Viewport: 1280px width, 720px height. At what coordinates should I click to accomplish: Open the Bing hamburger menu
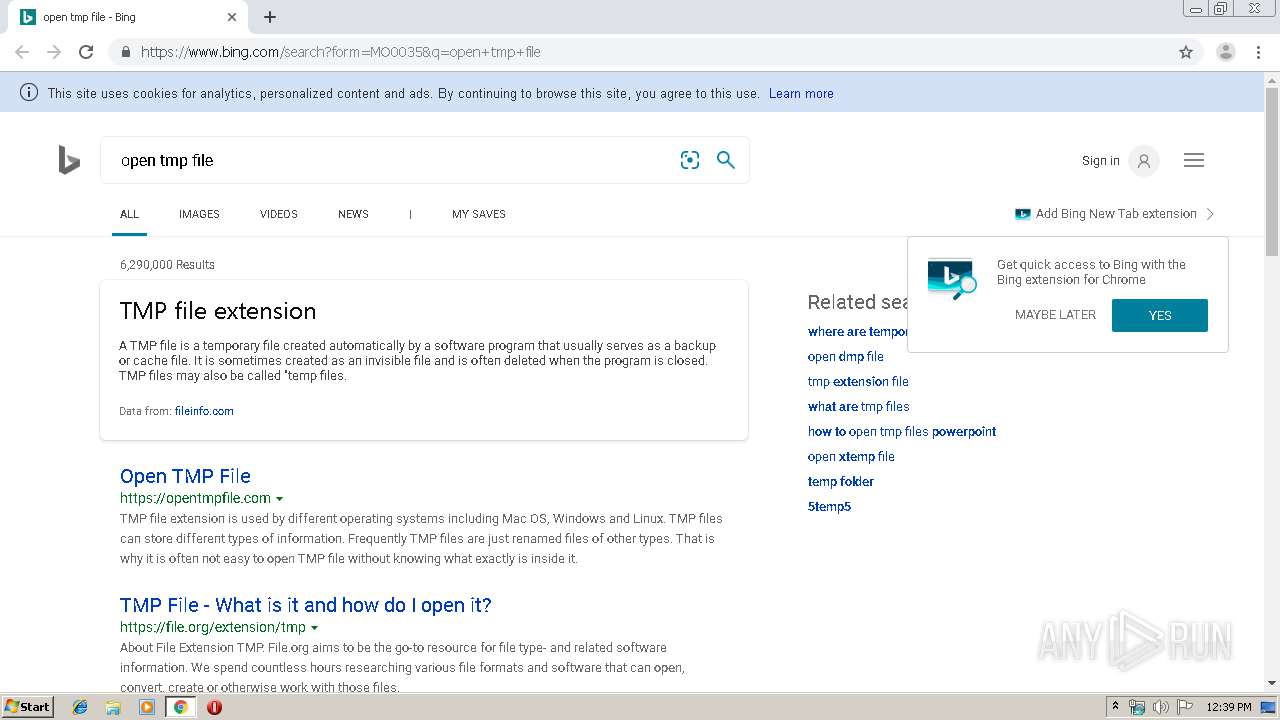click(x=1194, y=160)
